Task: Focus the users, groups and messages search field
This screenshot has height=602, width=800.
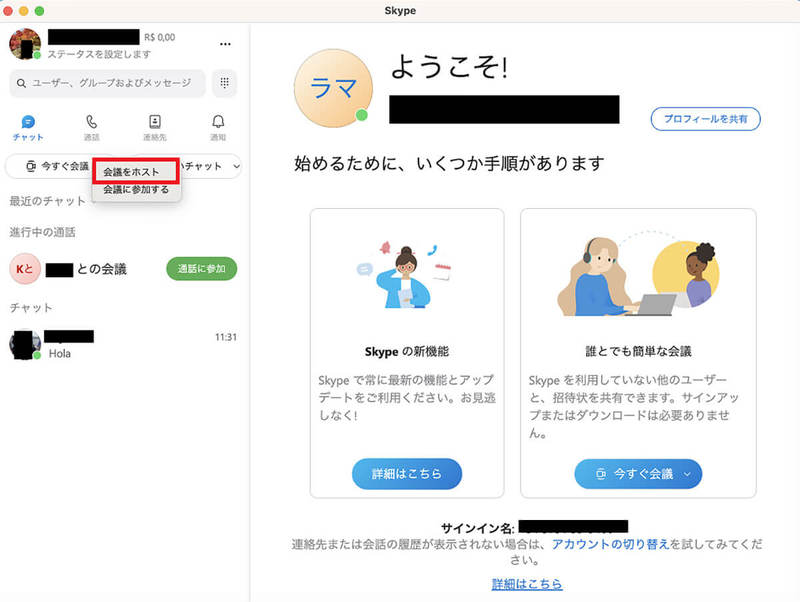Action: tap(108, 83)
